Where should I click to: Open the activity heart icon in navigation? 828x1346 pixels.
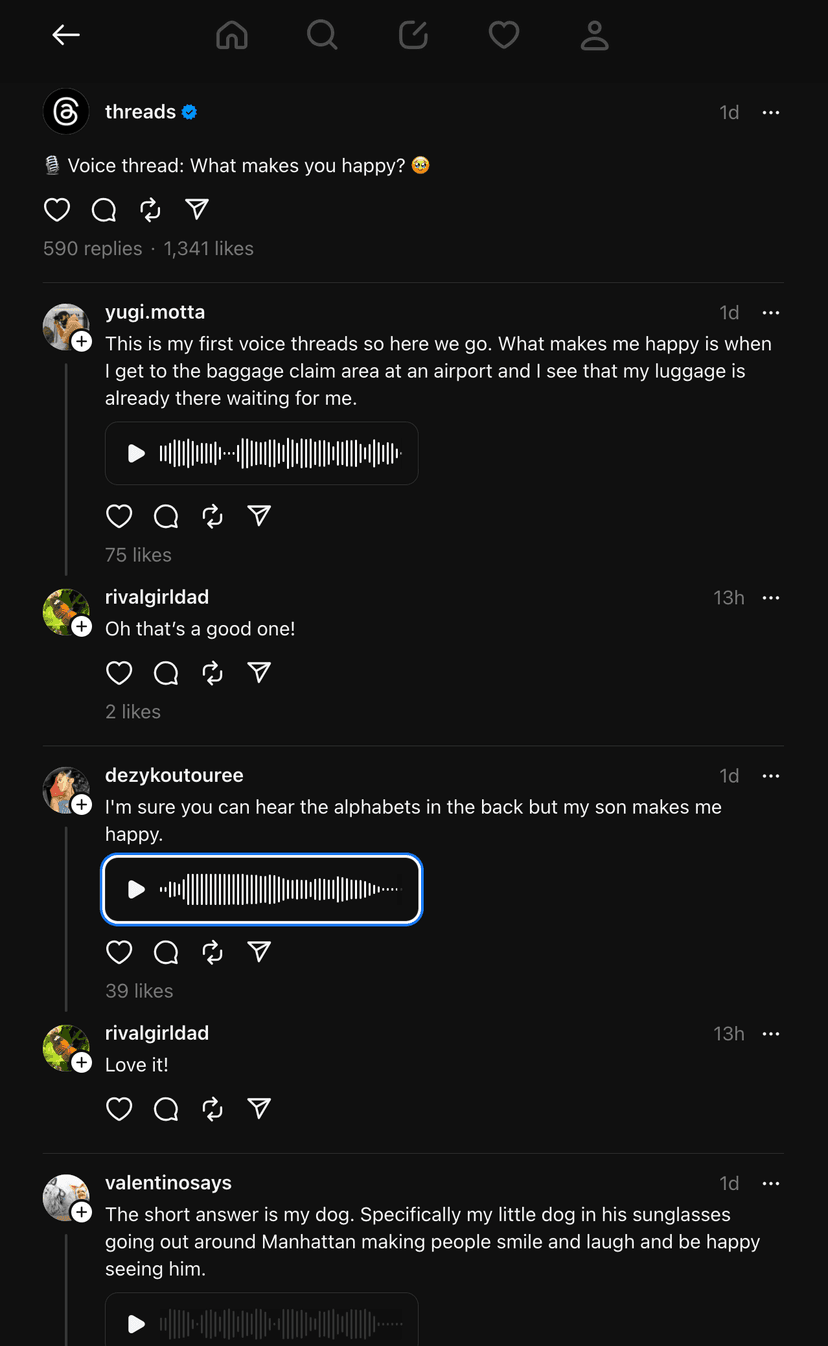[504, 35]
